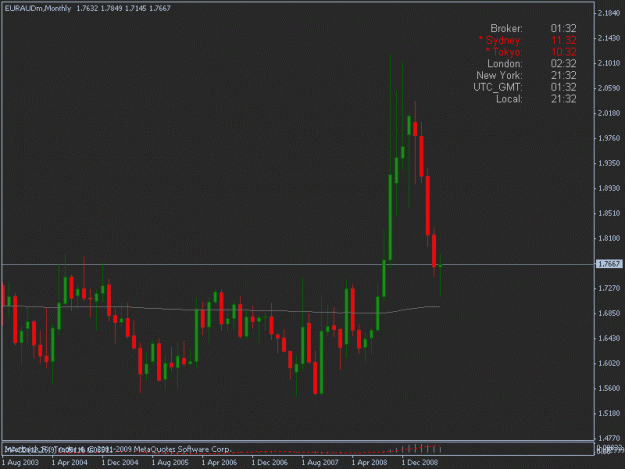Click the 1.8930 price axis label
This screenshot has height=469, width=625.
tap(609, 188)
